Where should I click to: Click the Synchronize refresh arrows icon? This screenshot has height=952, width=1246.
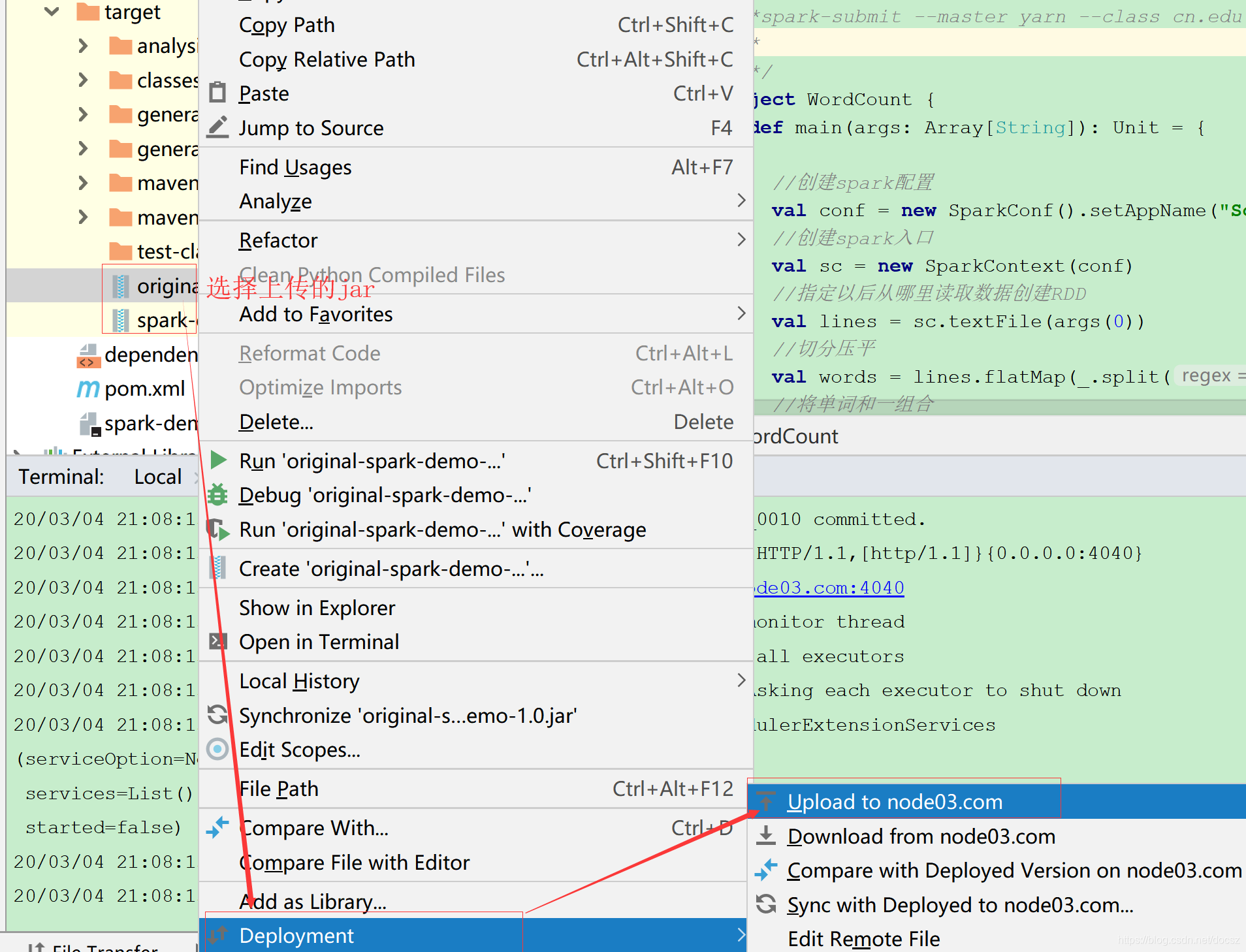[217, 715]
